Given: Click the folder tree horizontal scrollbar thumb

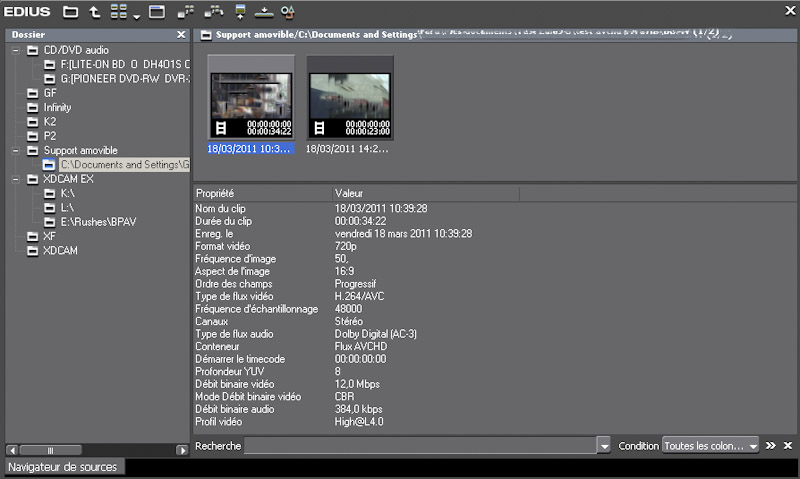Looking at the screenshot, I should click(50, 450).
